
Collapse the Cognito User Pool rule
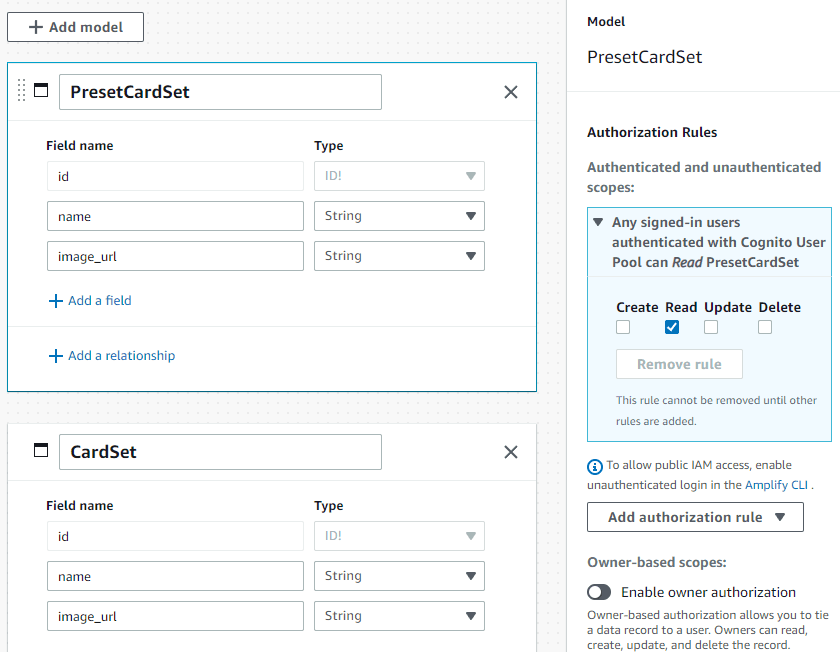point(598,223)
